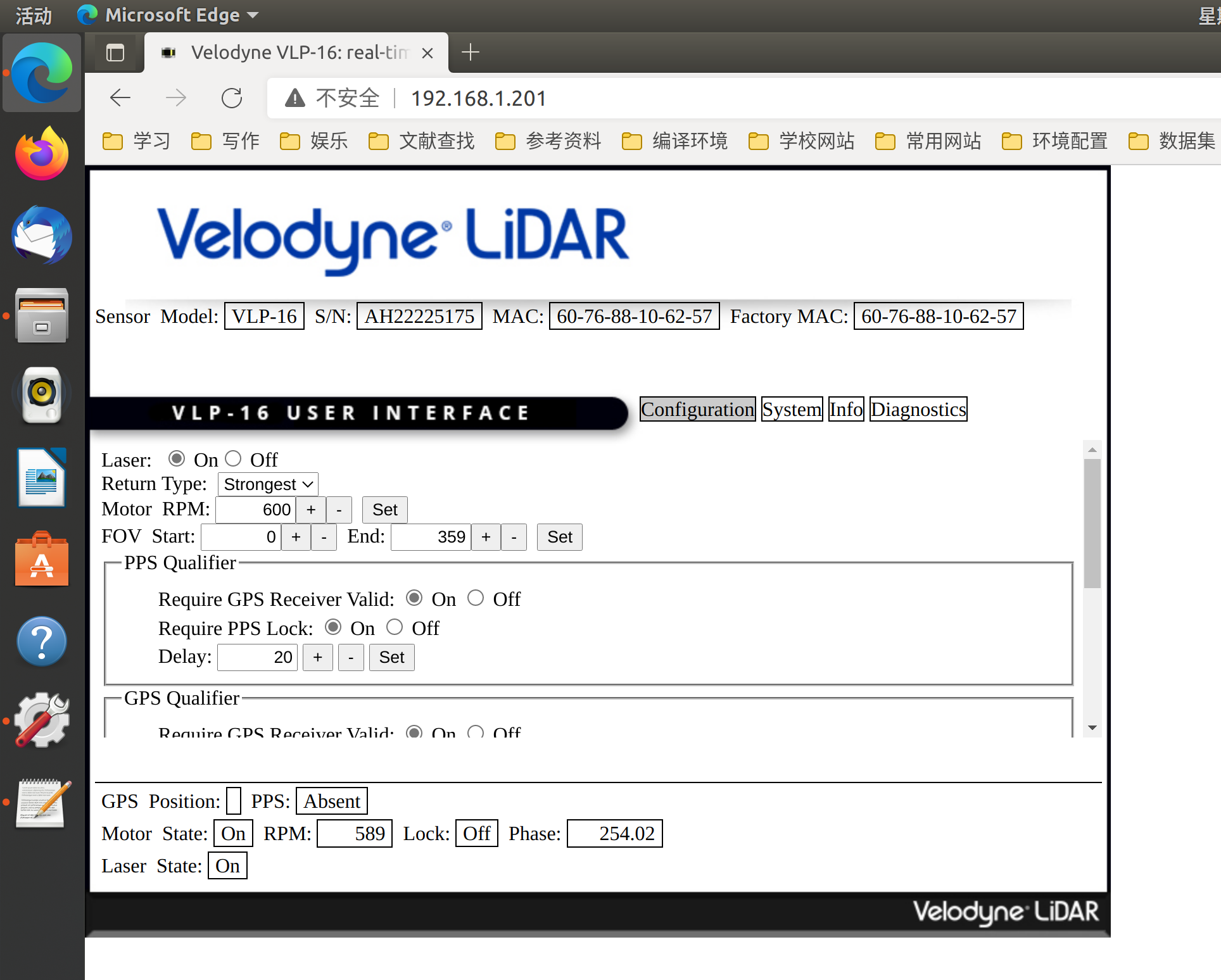Open the Return Type dropdown
This screenshot has height=980, width=1221.
[x=267, y=484]
